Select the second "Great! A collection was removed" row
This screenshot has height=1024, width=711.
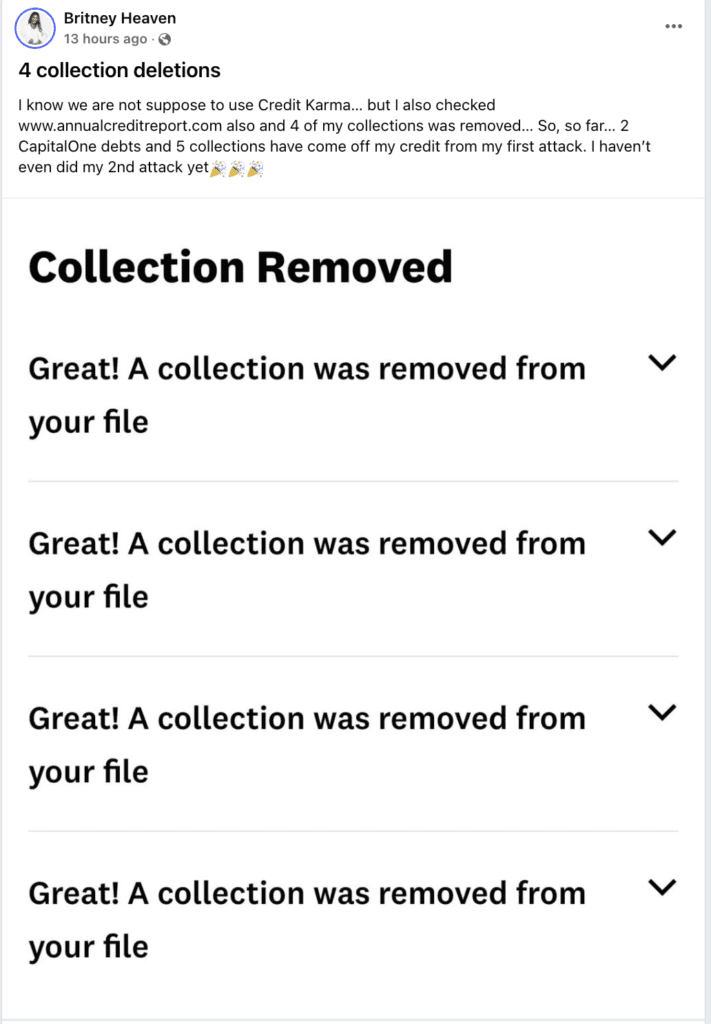click(x=307, y=570)
